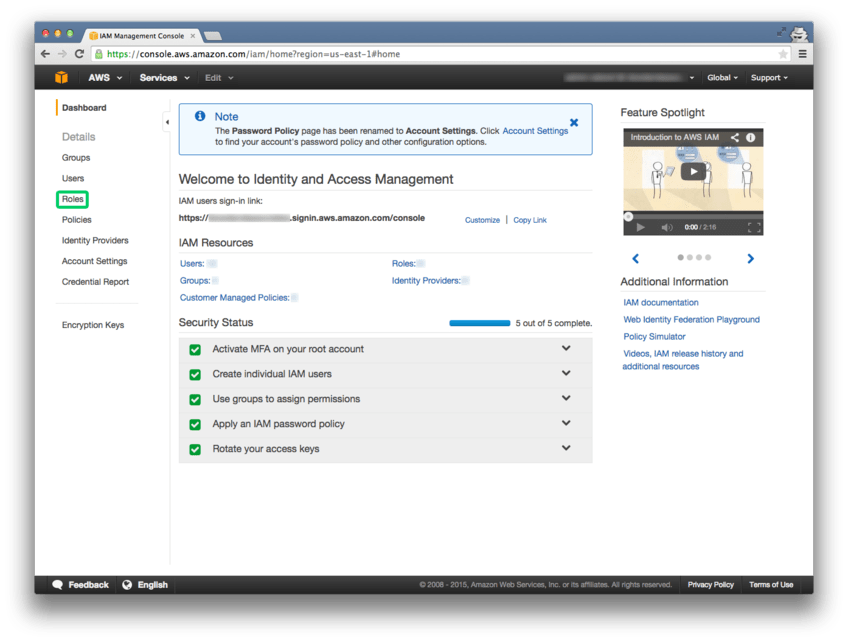Open the Services dropdown menu
This screenshot has height=642, width=848.
point(164,78)
